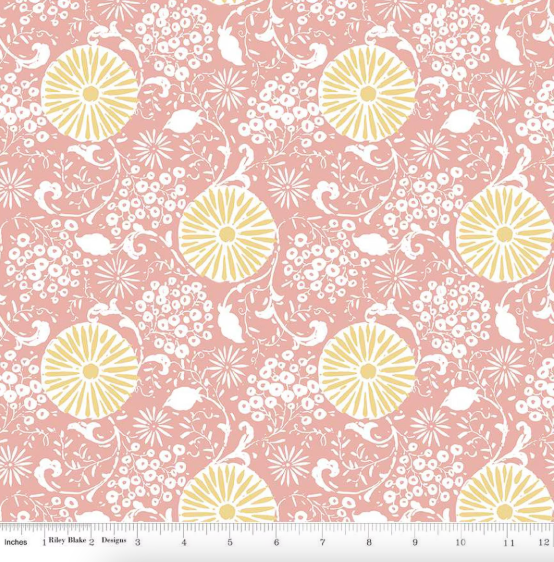This screenshot has height=562, width=554.
Task: Click the top-left yellow sunburst flower
Action: click(x=90, y=94)
